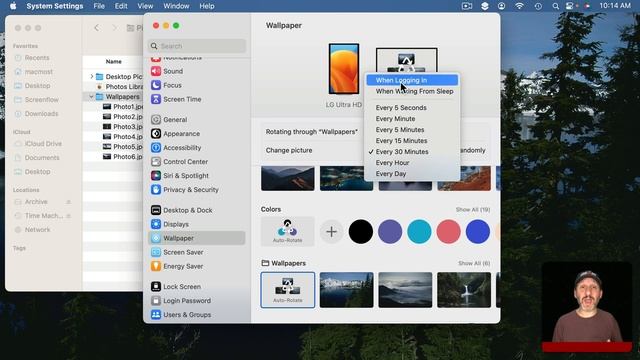Image resolution: width=640 pixels, height=360 pixels.
Task: Click the add custom color plus button
Action: [331, 232]
